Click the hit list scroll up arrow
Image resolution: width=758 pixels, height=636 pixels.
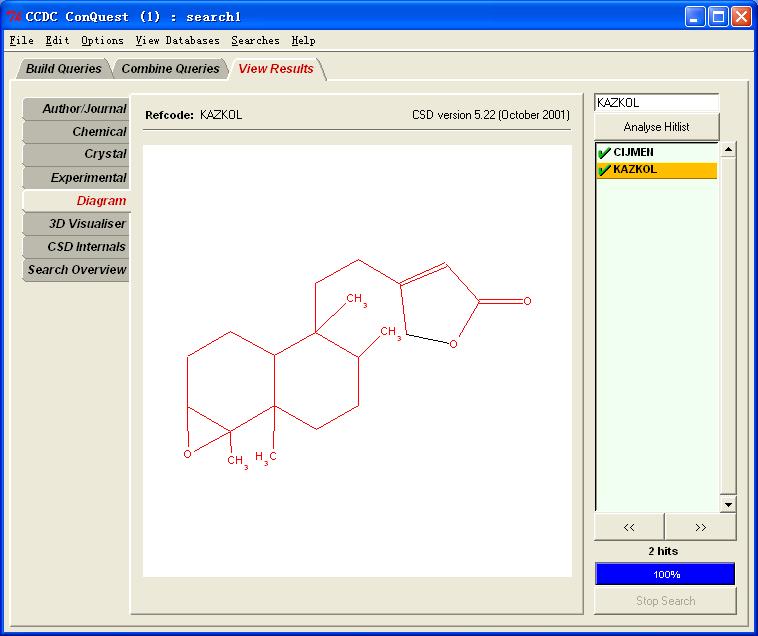[x=728, y=150]
